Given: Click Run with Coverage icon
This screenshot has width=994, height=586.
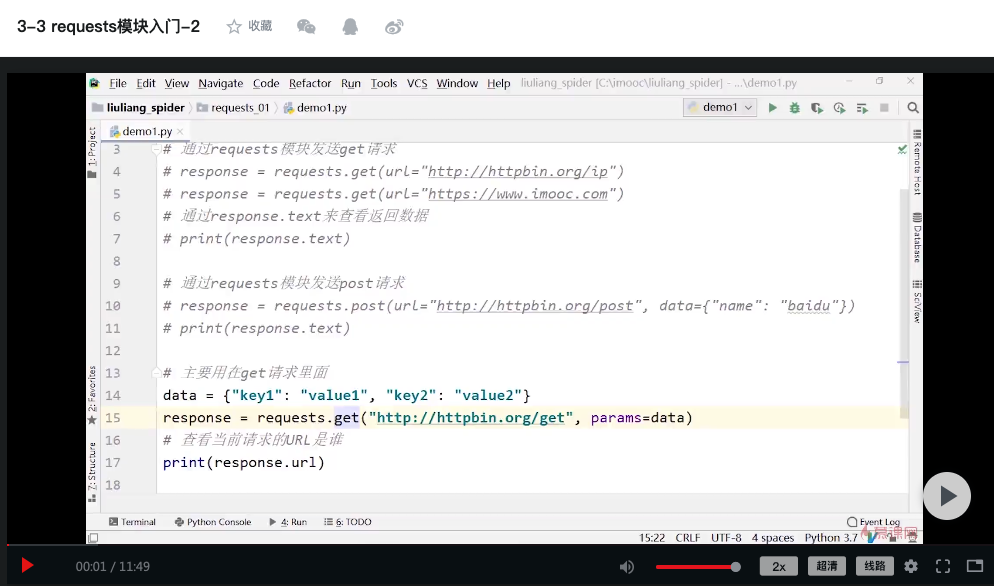Looking at the screenshot, I should point(816,108).
